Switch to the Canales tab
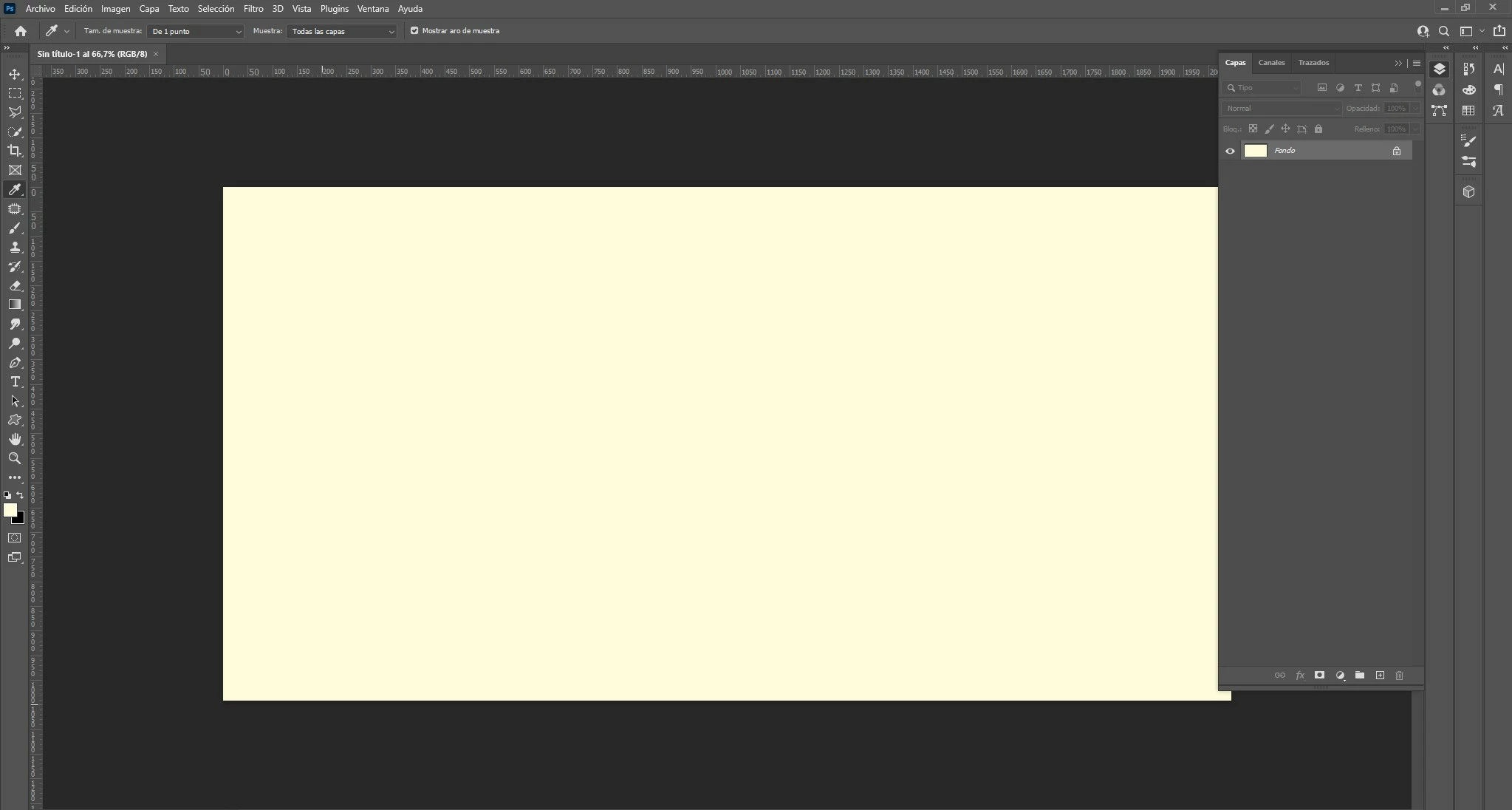 pos(1271,63)
